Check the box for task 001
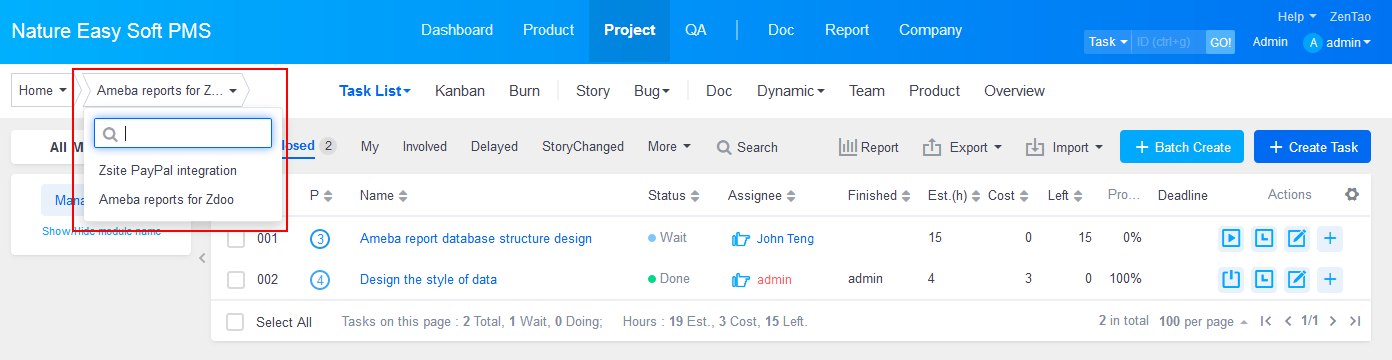Image resolution: width=1392 pixels, height=360 pixels. (236, 239)
